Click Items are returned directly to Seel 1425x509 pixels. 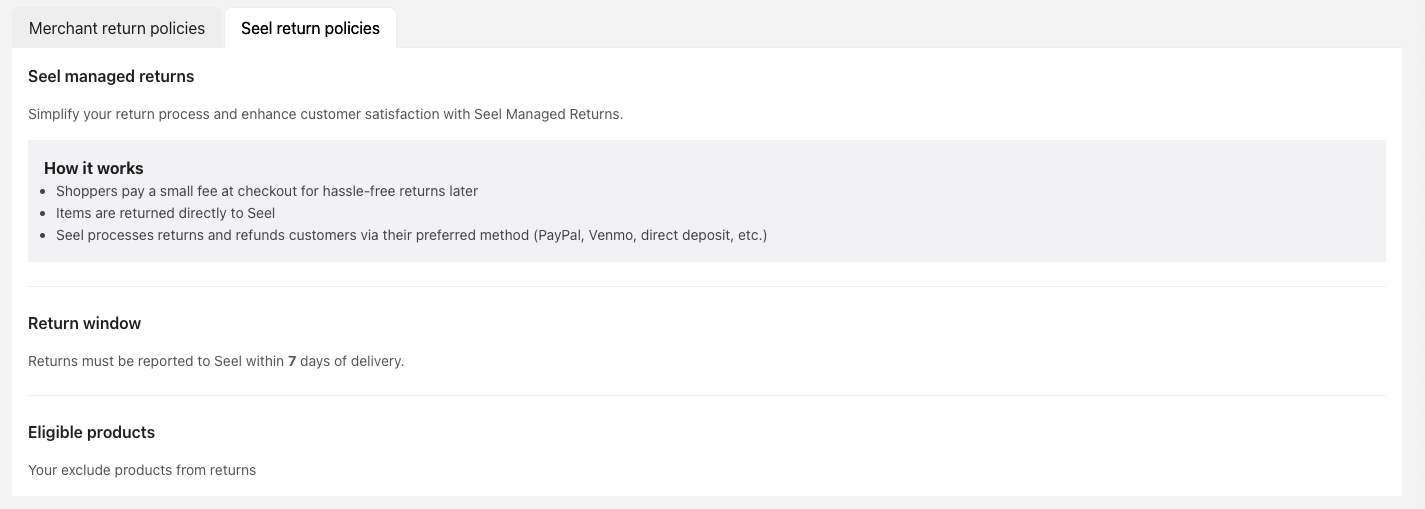(165, 213)
